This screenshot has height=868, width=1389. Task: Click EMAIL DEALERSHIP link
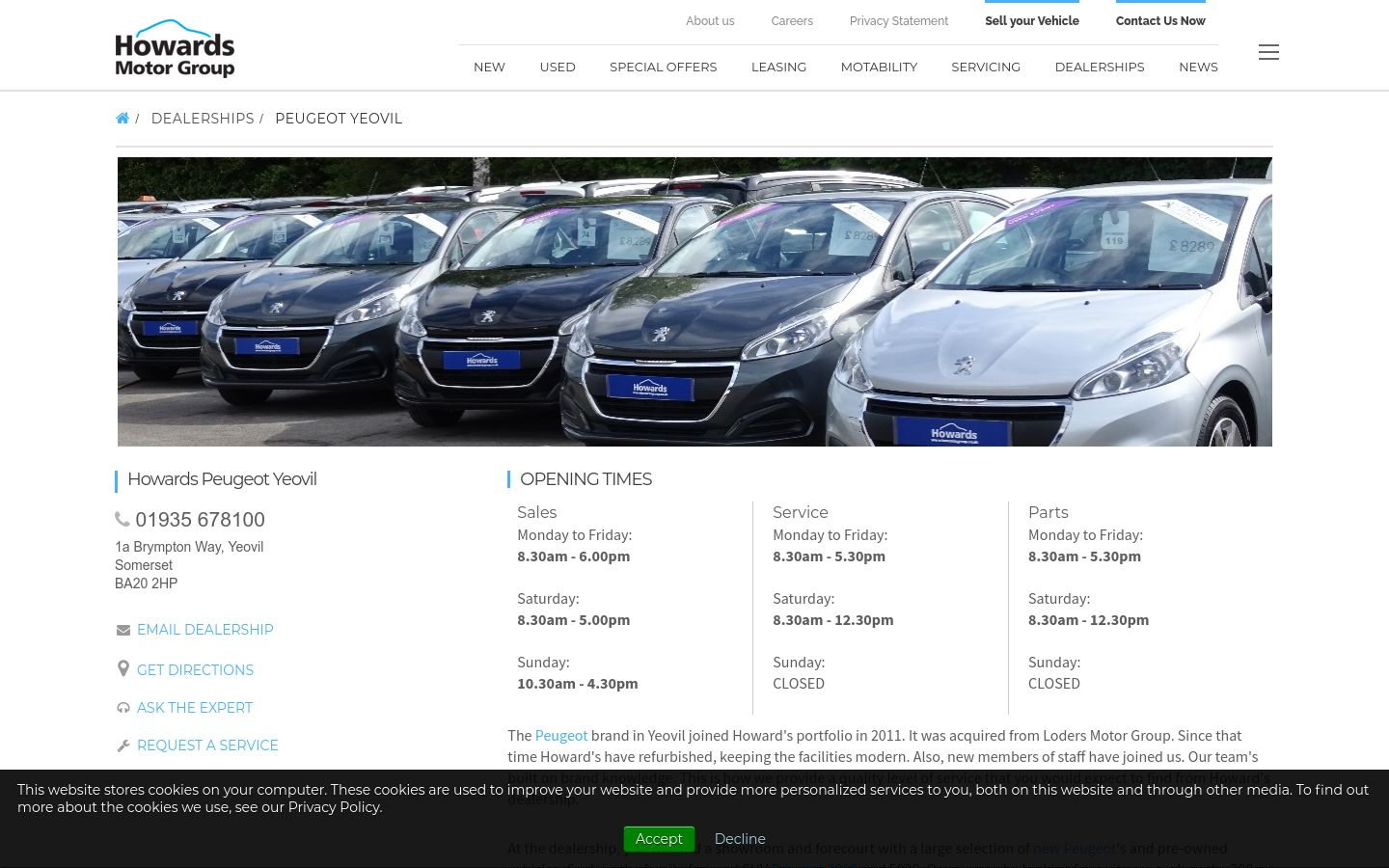(204, 630)
